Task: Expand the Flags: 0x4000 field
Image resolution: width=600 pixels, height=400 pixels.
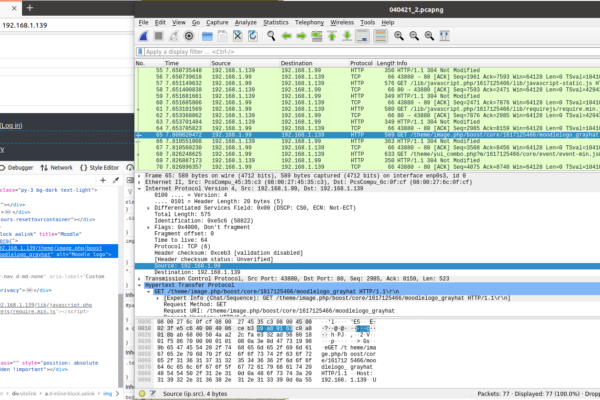Action: click(149, 227)
